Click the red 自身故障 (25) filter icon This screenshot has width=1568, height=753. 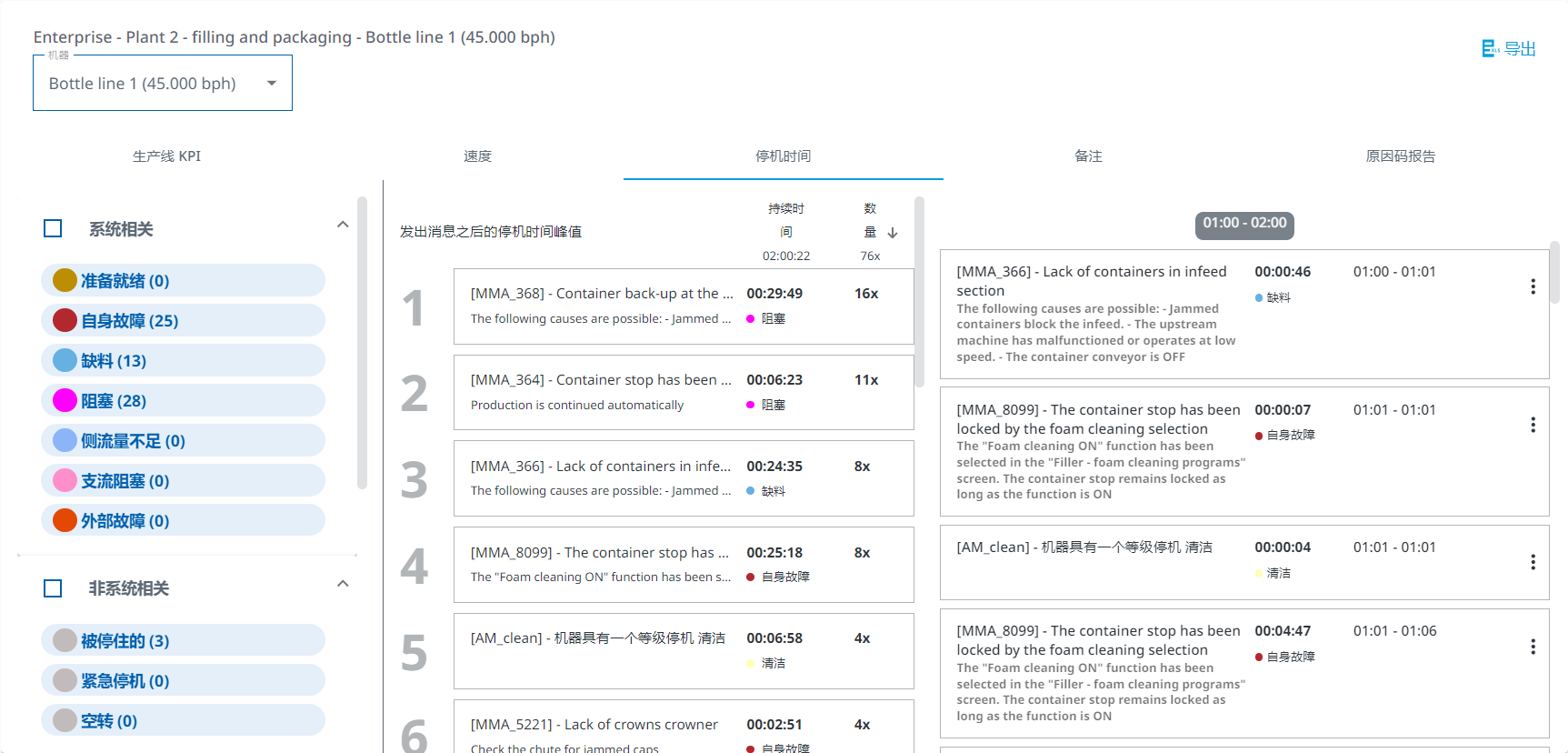pos(65,320)
